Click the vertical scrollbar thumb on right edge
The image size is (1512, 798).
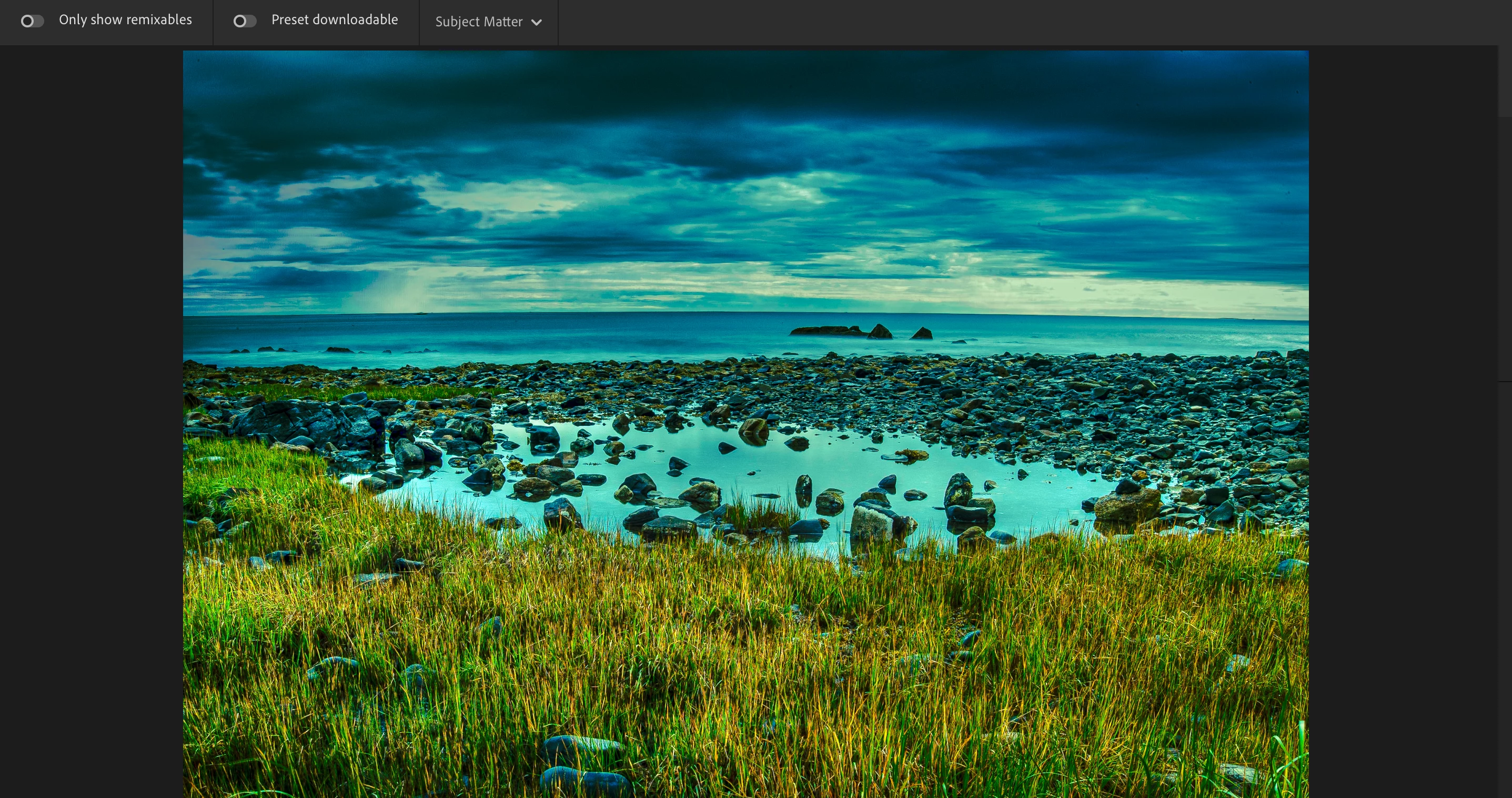[x=1505, y=82]
